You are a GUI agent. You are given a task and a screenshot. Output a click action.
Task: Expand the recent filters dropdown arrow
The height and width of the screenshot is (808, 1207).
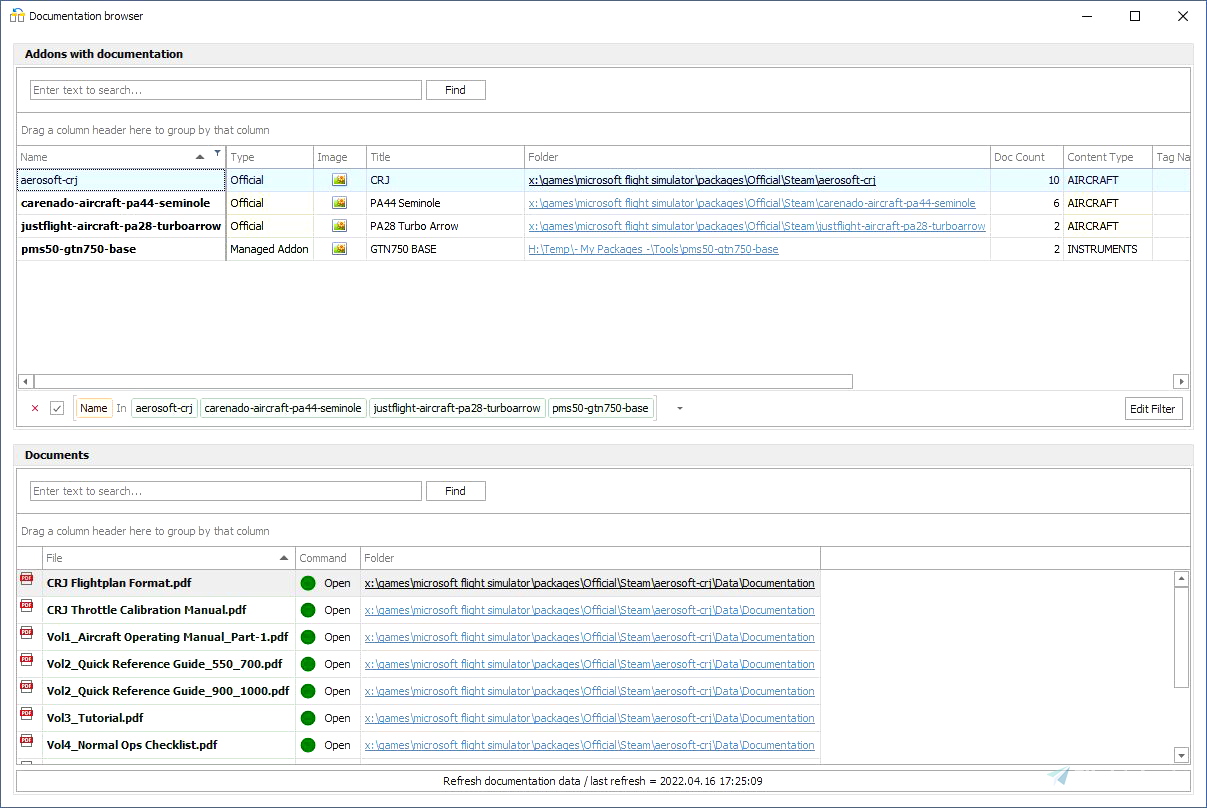(x=680, y=408)
